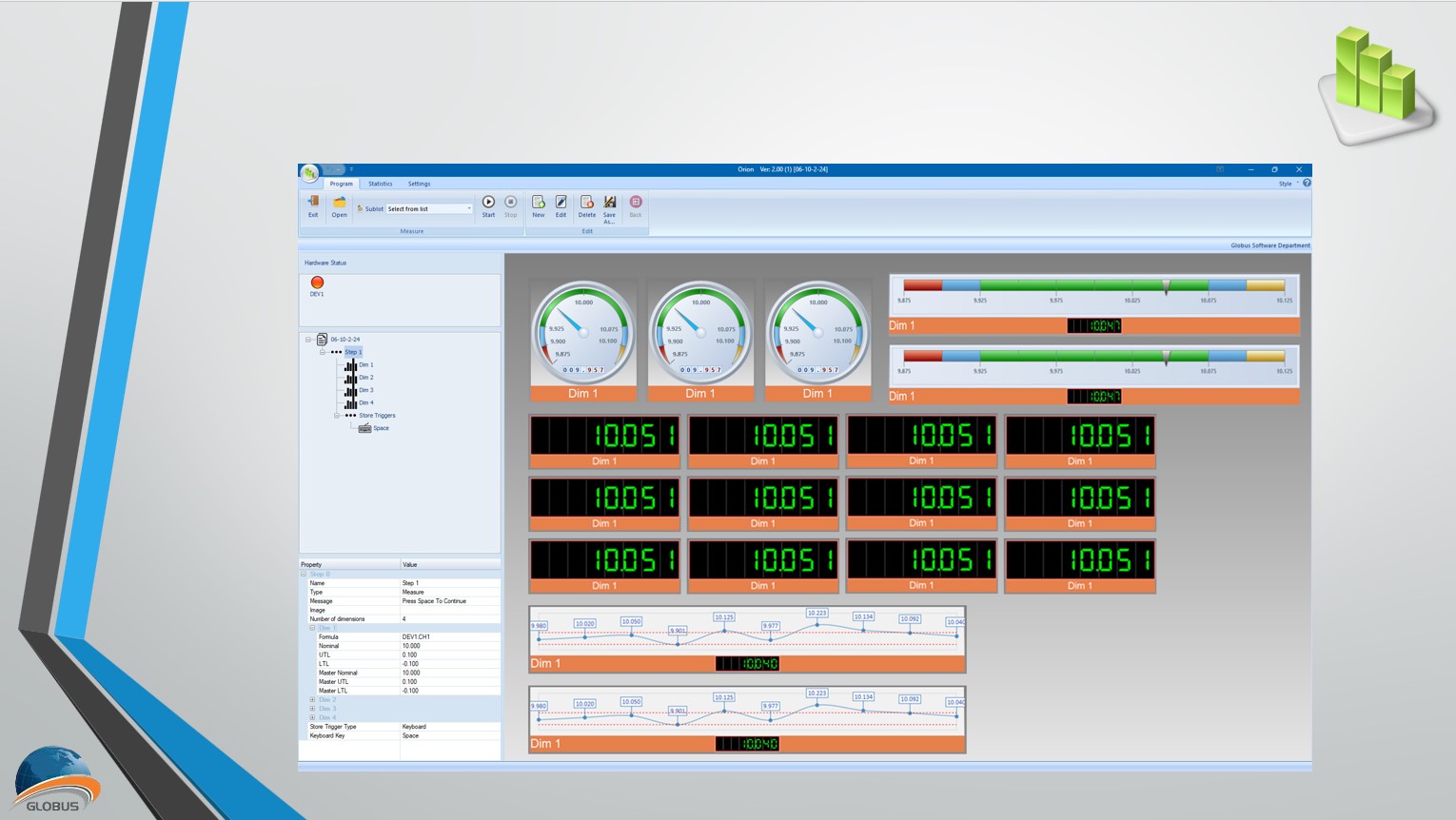Expand the Dim 2 property group
The height and width of the screenshot is (820, 1456).
click(x=312, y=700)
